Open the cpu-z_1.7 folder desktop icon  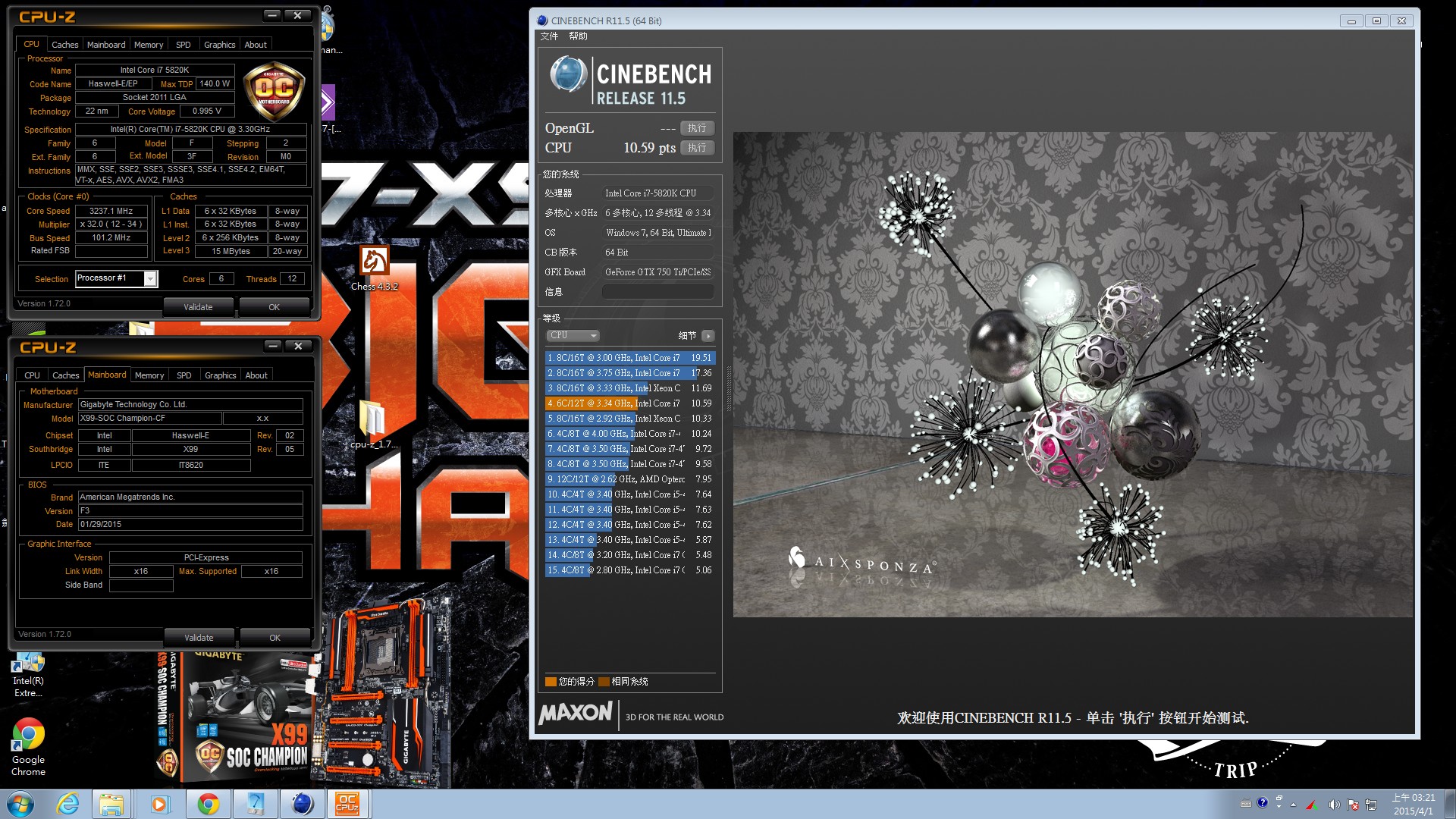pyautogui.click(x=372, y=425)
